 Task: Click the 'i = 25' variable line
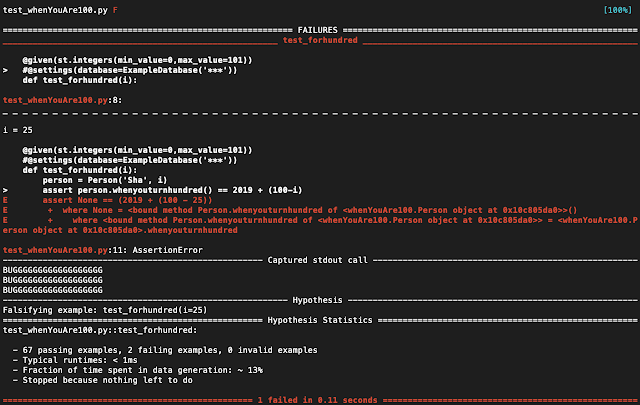(20, 130)
